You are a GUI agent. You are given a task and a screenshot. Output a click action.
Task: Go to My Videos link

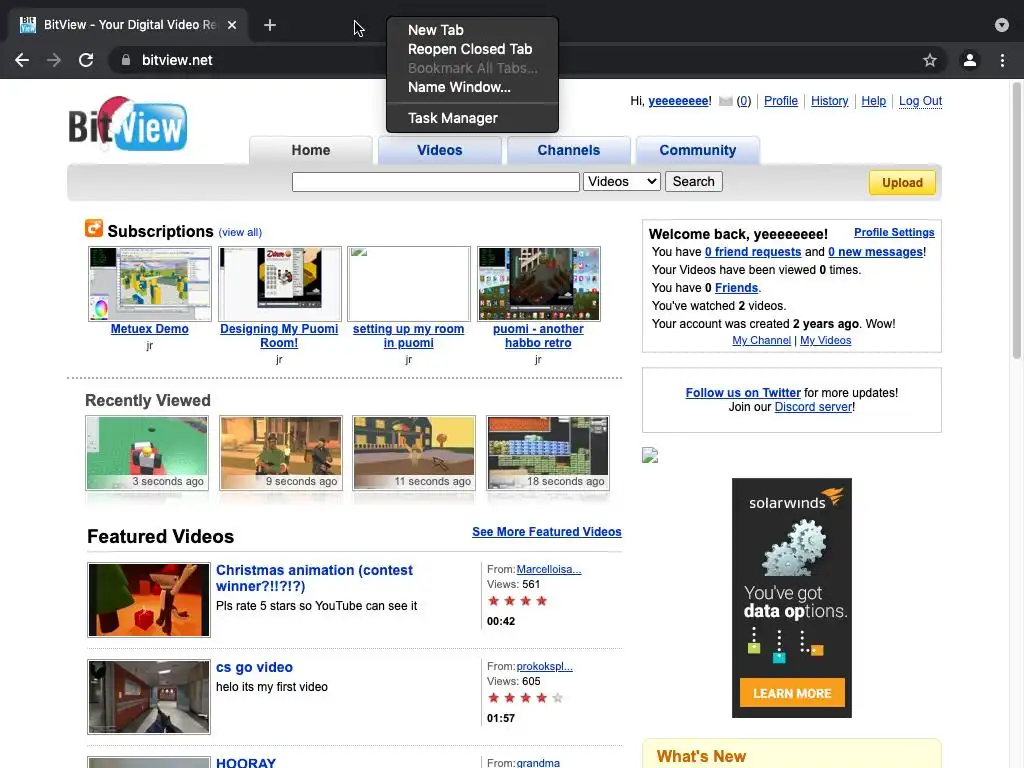click(825, 340)
